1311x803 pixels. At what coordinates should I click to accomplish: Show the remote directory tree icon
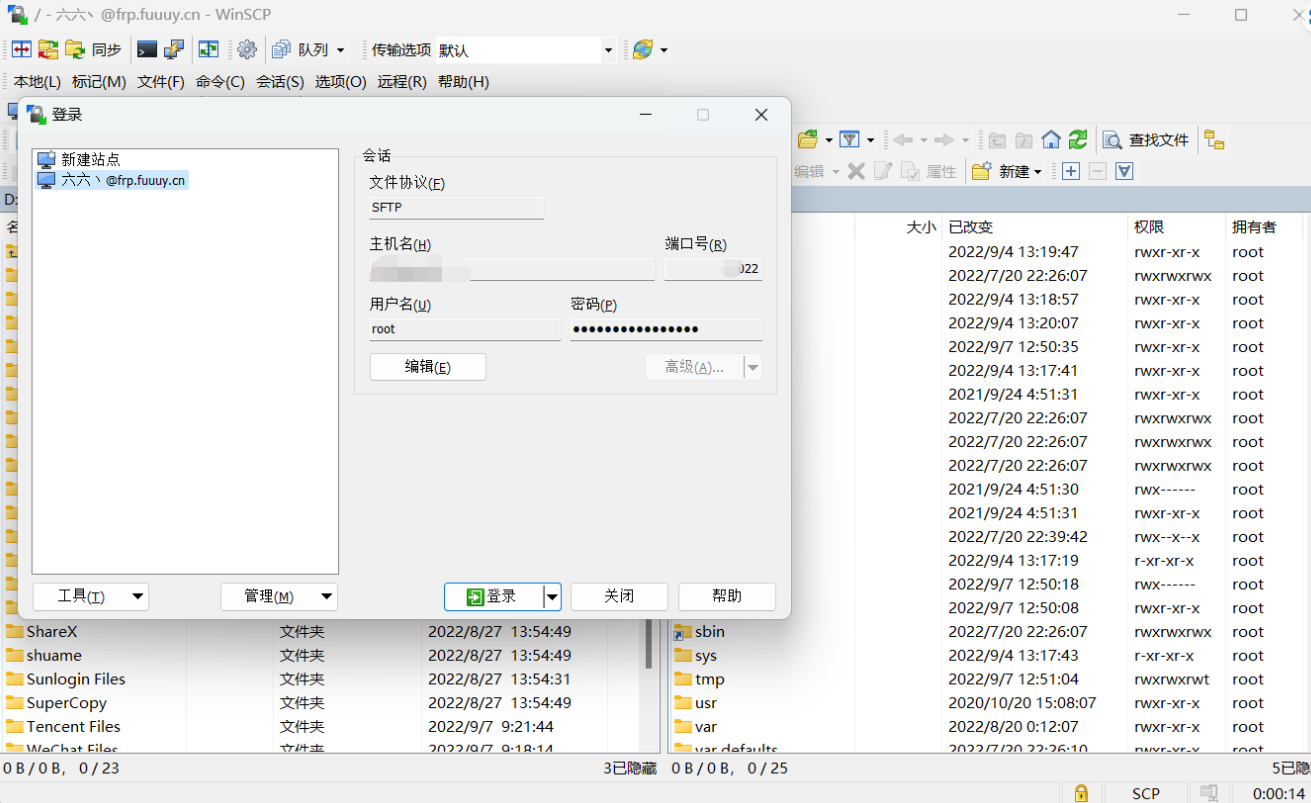(1214, 140)
